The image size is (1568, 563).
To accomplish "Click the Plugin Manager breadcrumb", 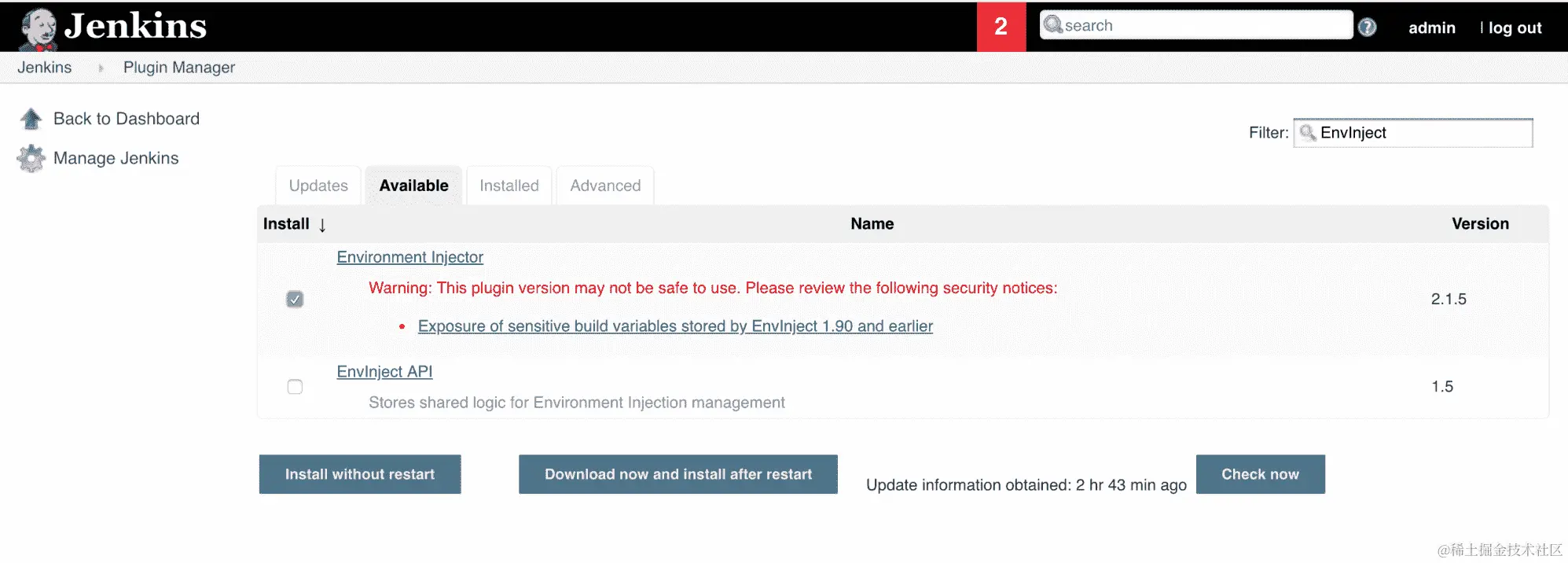I will [179, 68].
